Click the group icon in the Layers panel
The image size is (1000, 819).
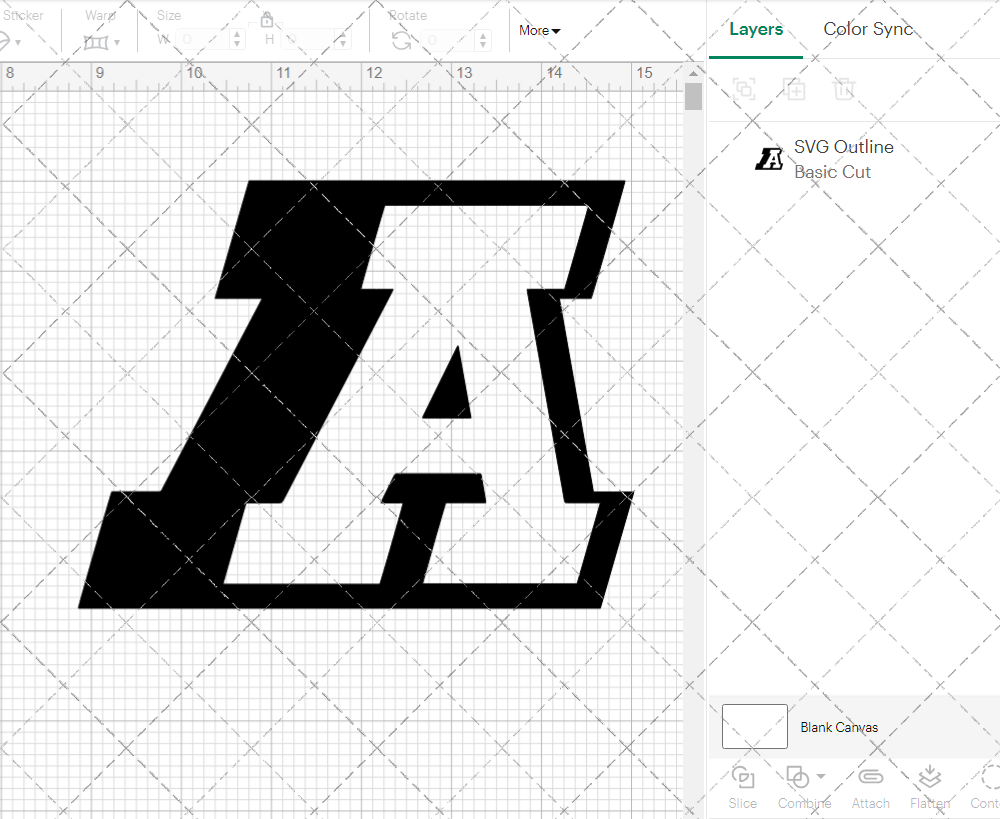pos(742,89)
